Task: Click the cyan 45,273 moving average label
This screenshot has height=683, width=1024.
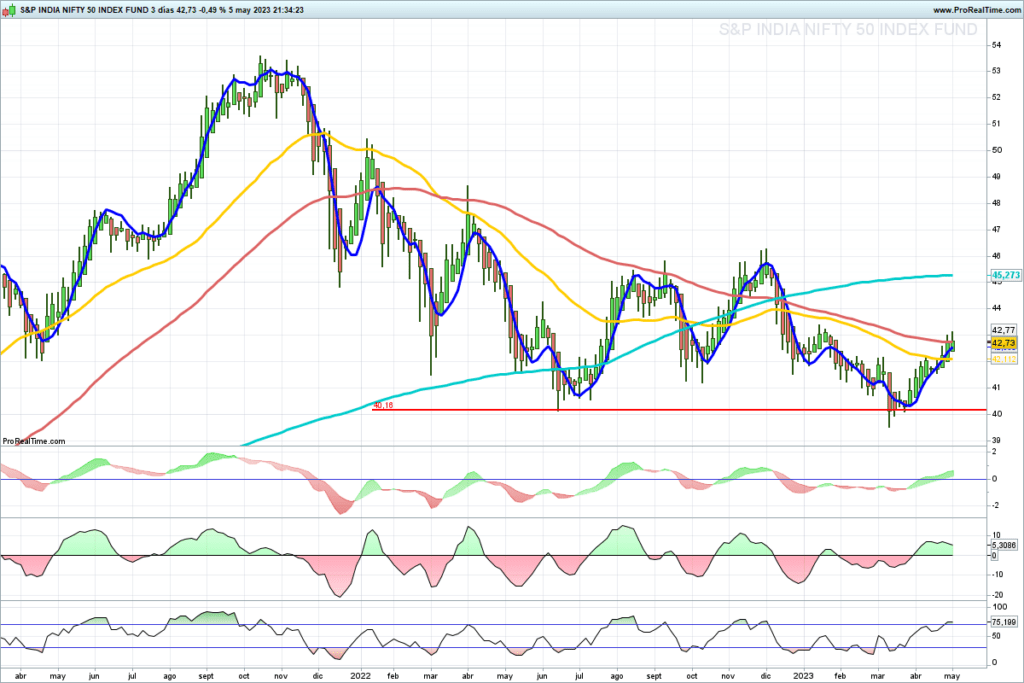Action: coord(1006,275)
